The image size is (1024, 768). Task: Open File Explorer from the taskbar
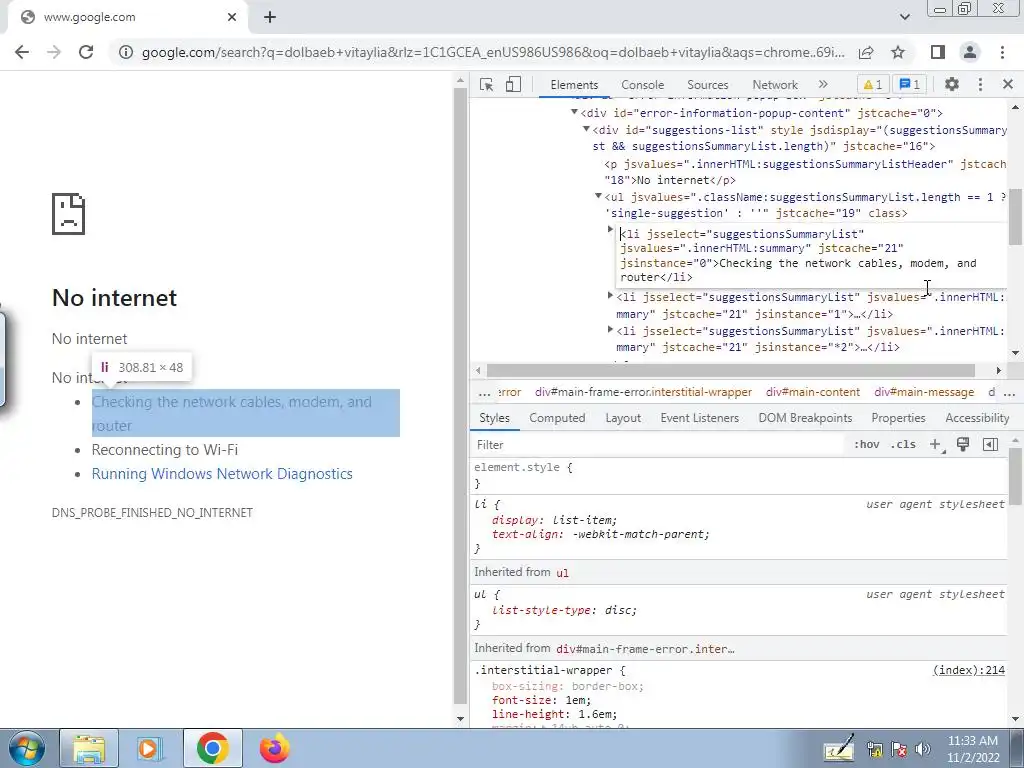pos(89,748)
